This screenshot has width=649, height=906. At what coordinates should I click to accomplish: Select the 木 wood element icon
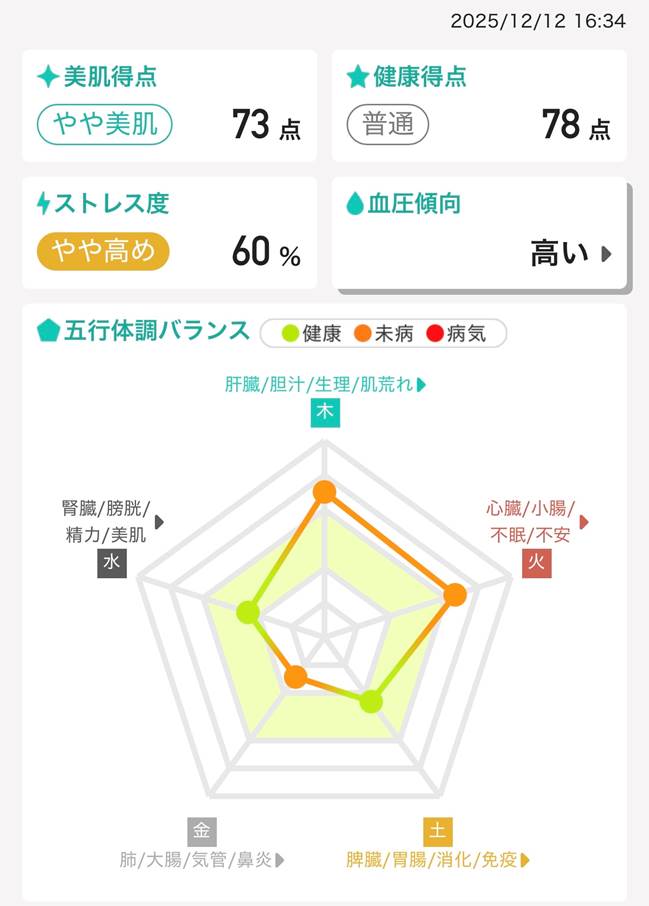coord(325,412)
